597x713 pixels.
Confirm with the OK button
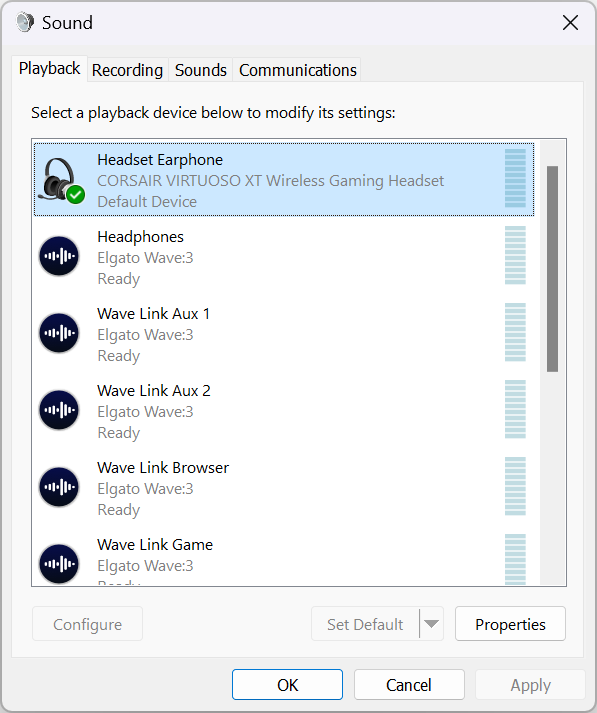coord(287,684)
